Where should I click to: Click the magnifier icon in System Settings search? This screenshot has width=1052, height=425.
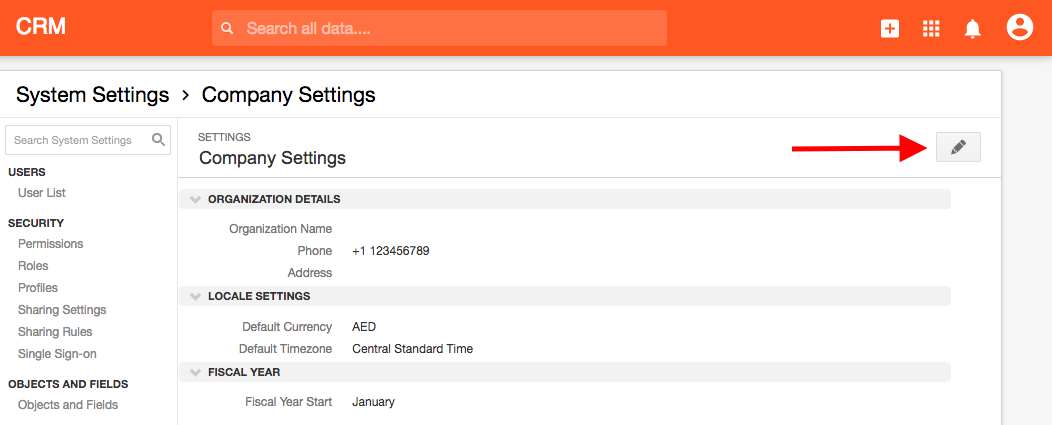[158, 140]
